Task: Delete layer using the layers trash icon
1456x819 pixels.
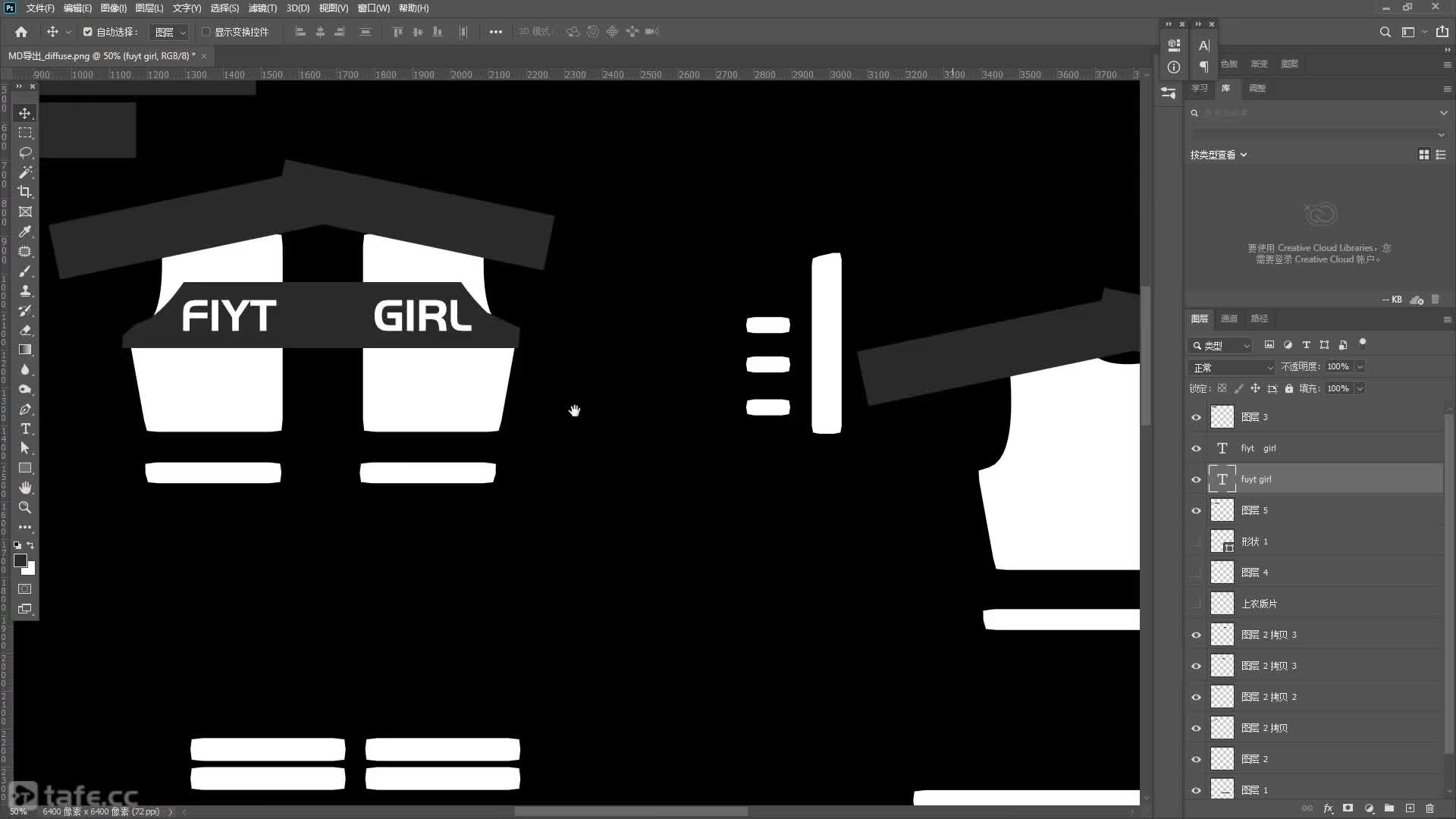Action: point(1430,808)
